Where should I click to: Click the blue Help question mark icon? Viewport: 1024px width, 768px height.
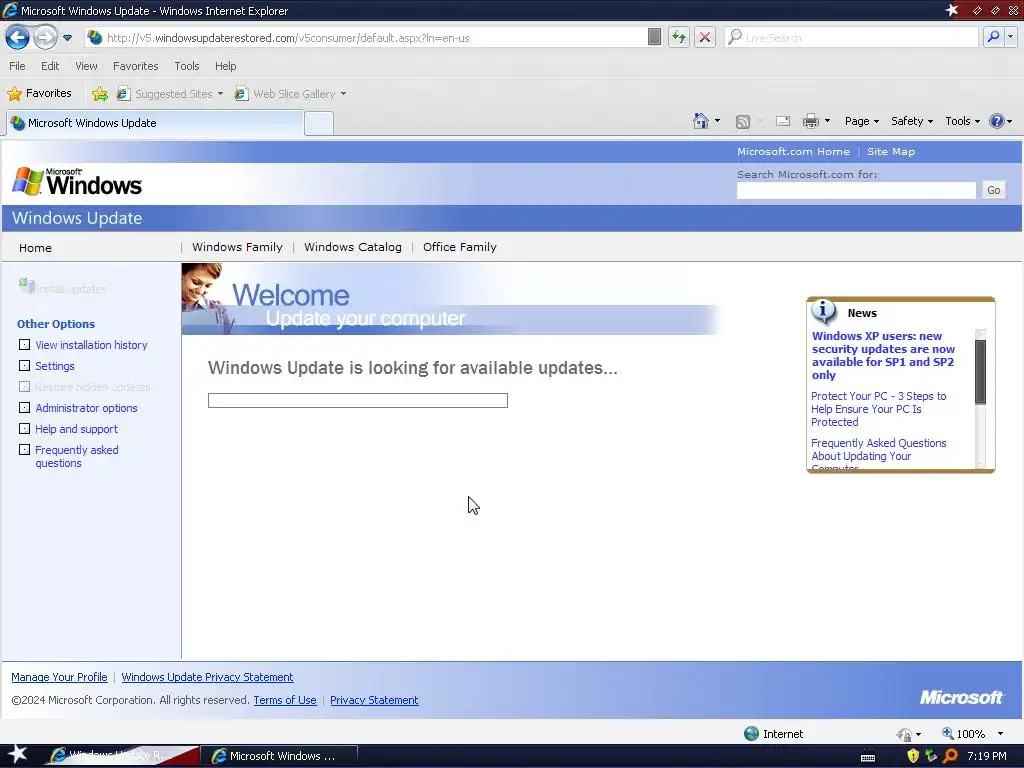[997, 121]
